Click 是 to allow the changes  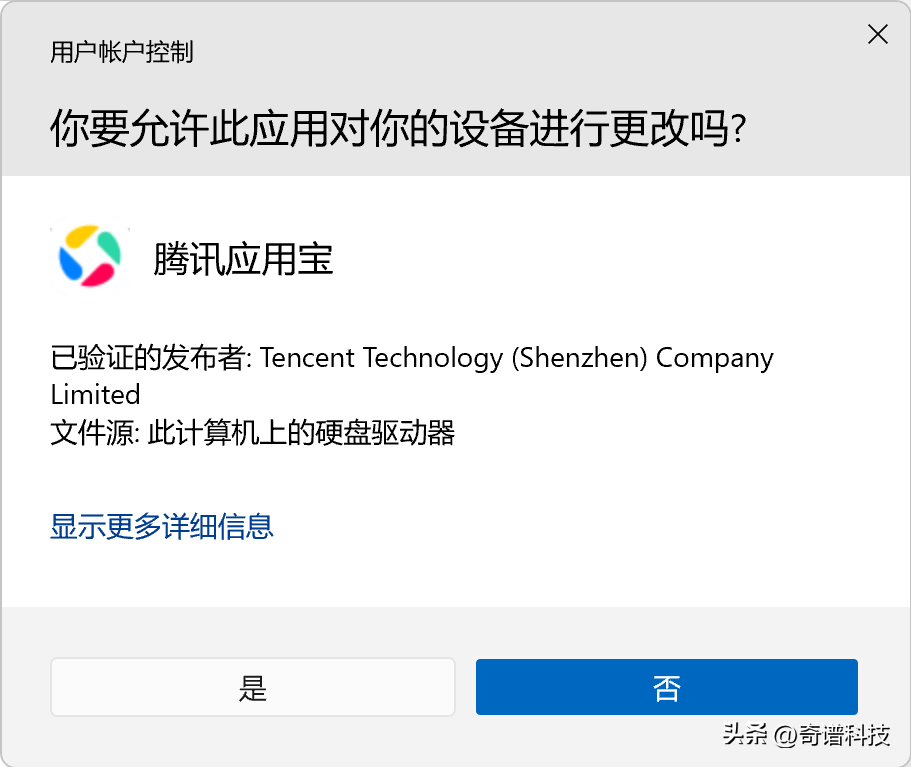(253, 687)
